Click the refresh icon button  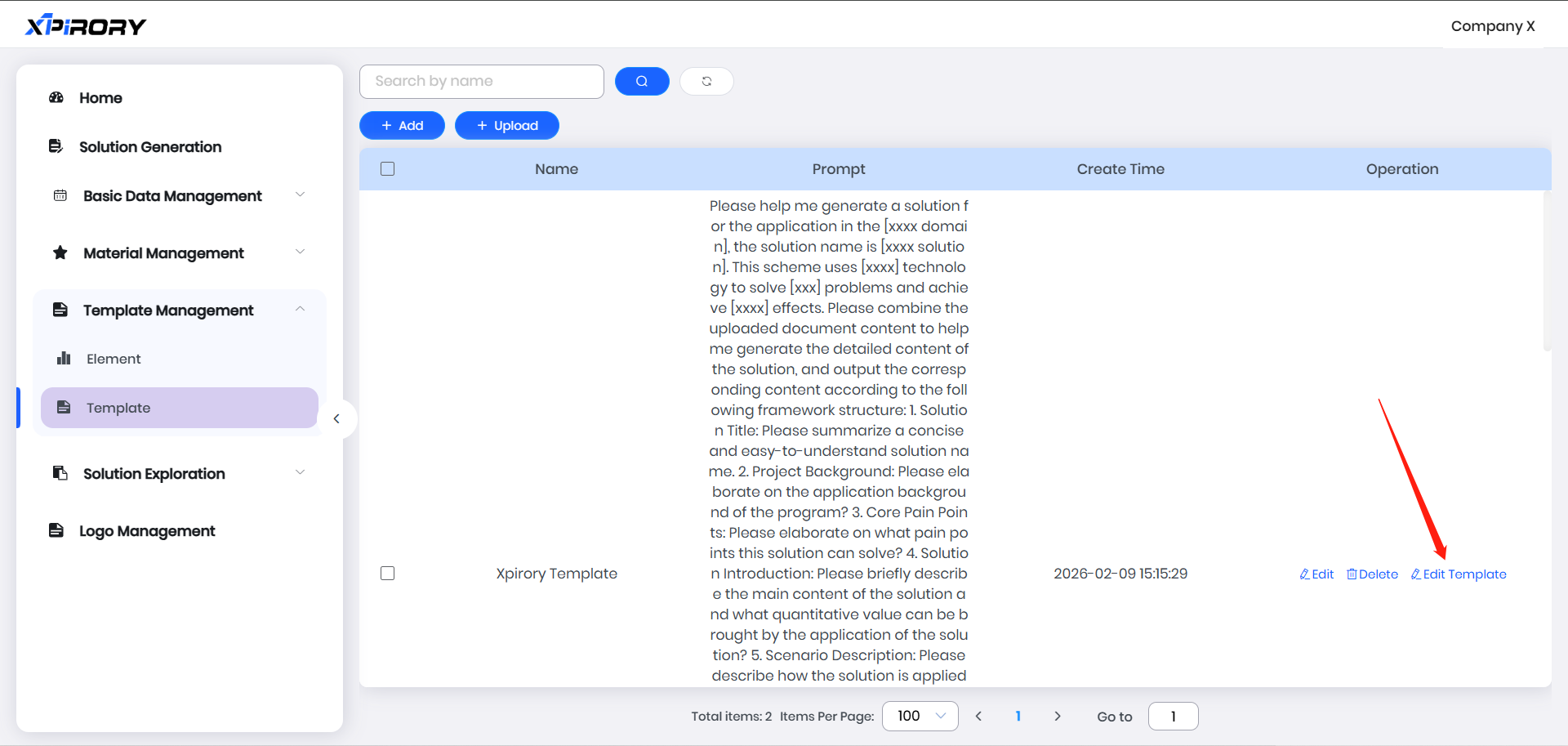(706, 81)
